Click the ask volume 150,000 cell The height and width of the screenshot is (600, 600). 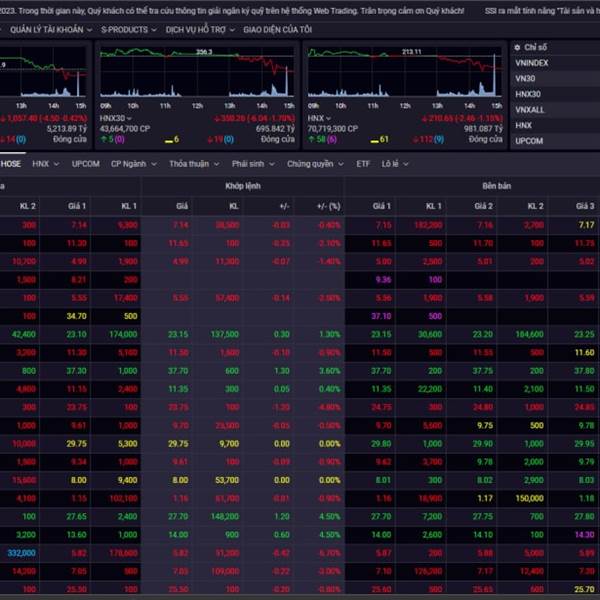pyautogui.click(x=530, y=498)
